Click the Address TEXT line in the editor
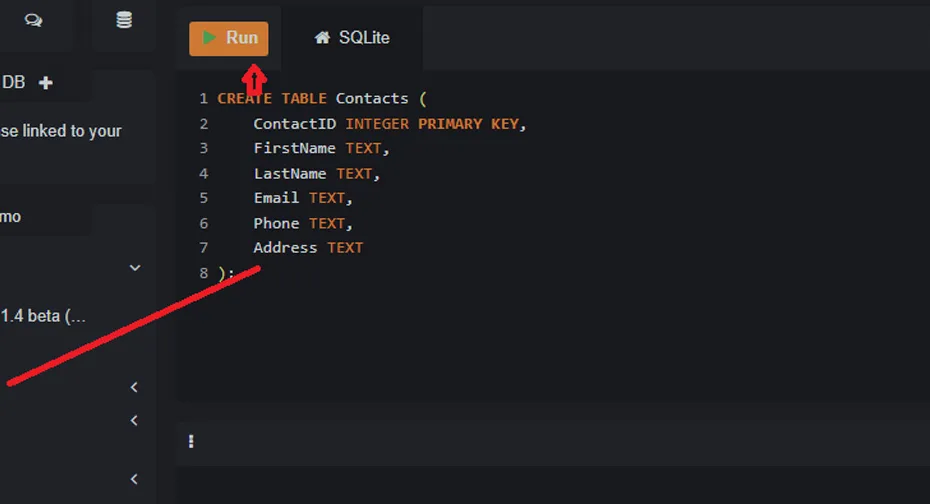The width and height of the screenshot is (930, 504). (x=307, y=248)
